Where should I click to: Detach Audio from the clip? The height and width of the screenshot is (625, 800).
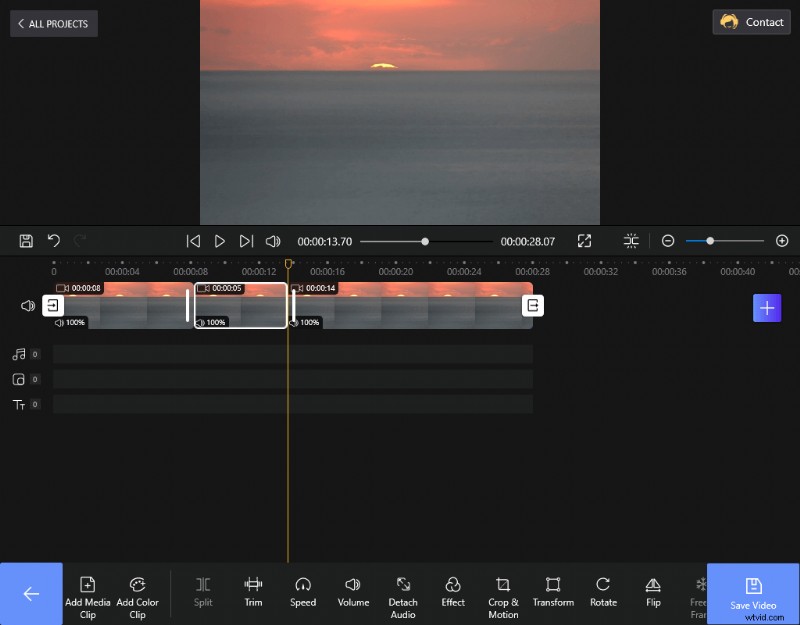tap(403, 593)
